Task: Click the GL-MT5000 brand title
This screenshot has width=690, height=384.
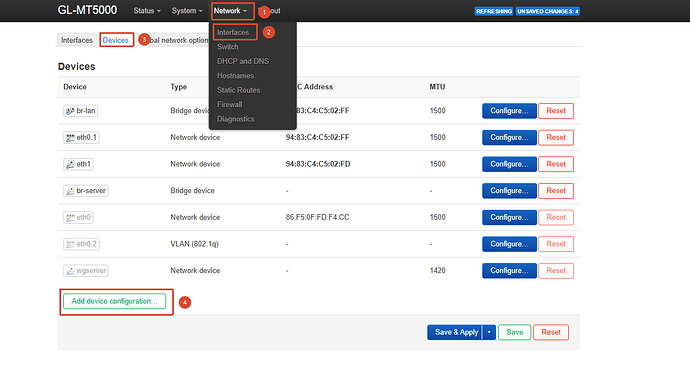Action: point(87,10)
